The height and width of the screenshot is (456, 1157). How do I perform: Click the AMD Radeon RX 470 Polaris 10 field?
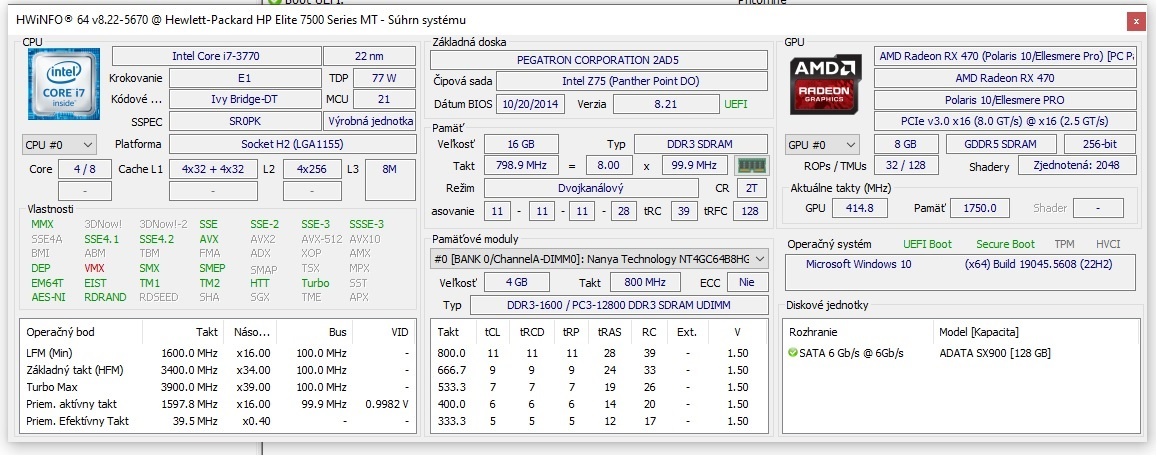coord(1005,56)
